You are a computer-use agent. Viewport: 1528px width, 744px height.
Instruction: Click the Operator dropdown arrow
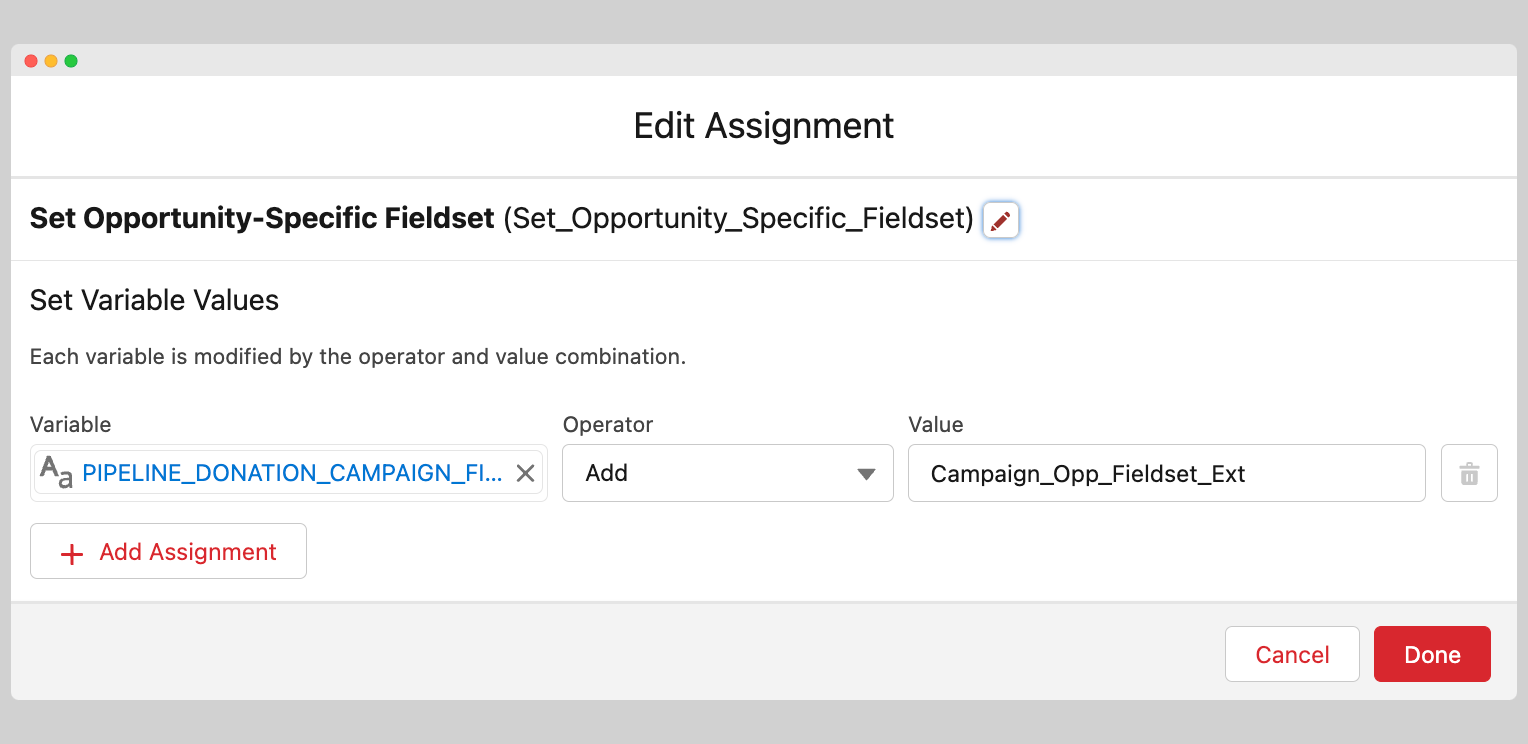(x=867, y=474)
